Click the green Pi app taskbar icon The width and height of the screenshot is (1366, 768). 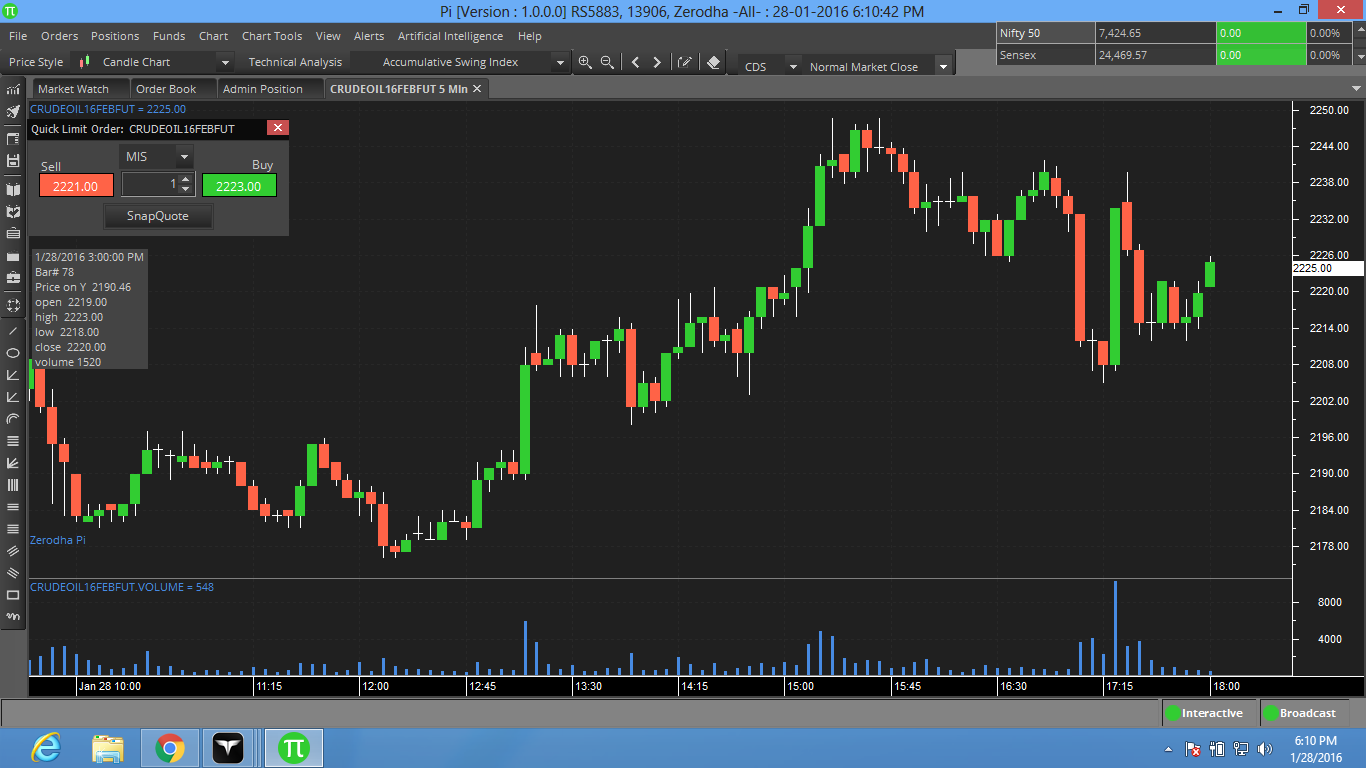(x=294, y=747)
